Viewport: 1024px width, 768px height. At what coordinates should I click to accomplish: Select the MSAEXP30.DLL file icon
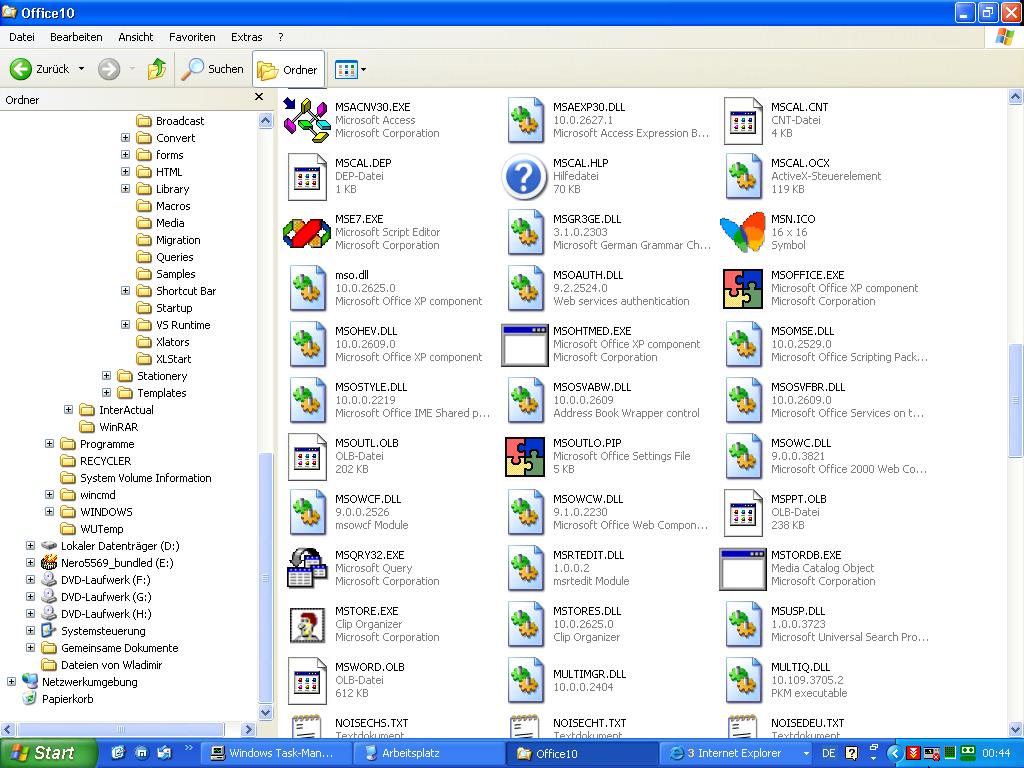(525, 121)
